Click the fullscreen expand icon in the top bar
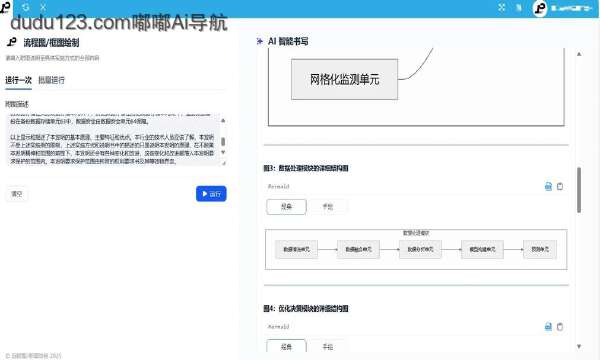This screenshot has width=600, height=360. (502, 7)
